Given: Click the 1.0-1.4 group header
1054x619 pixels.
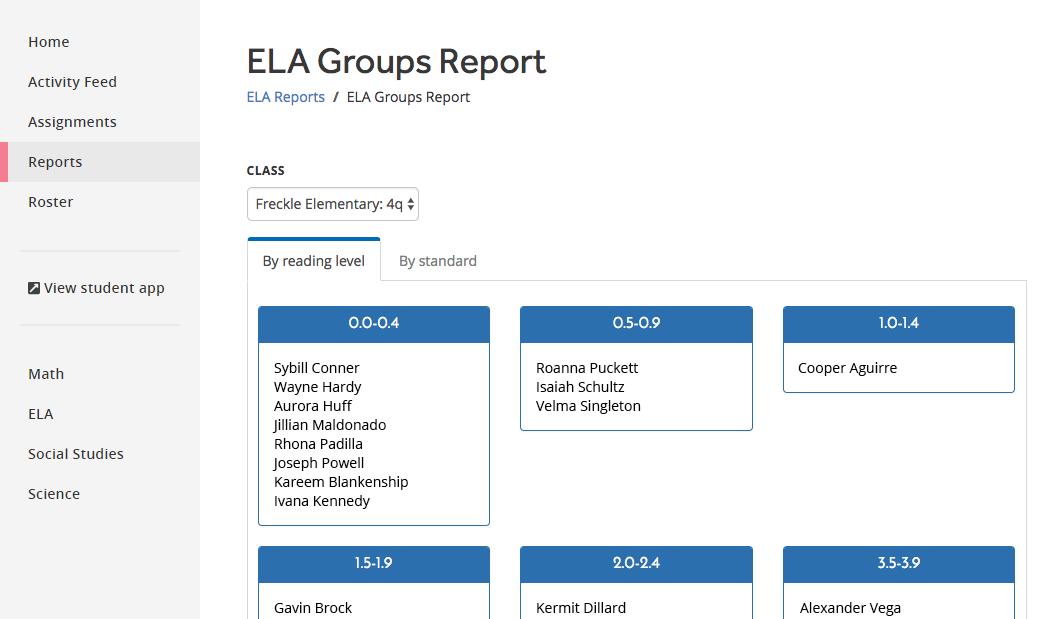Looking at the screenshot, I should point(899,323).
